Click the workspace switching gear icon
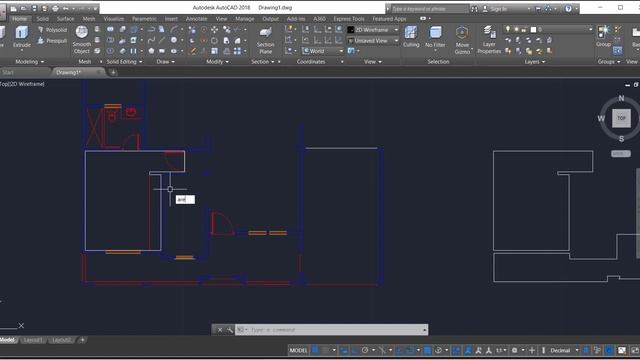This screenshot has height=360, width=640. 514,350
